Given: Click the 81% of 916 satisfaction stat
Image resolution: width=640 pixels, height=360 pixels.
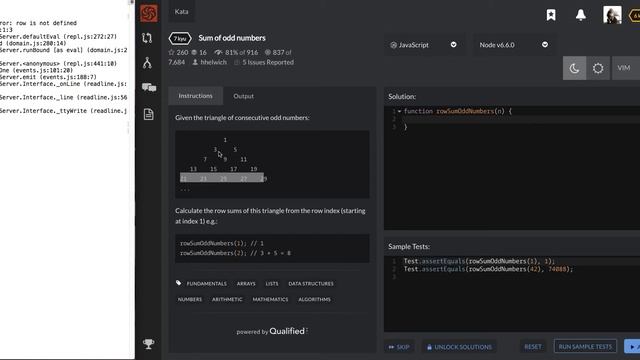Looking at the screenshot, I should click(x=236, y=52).
